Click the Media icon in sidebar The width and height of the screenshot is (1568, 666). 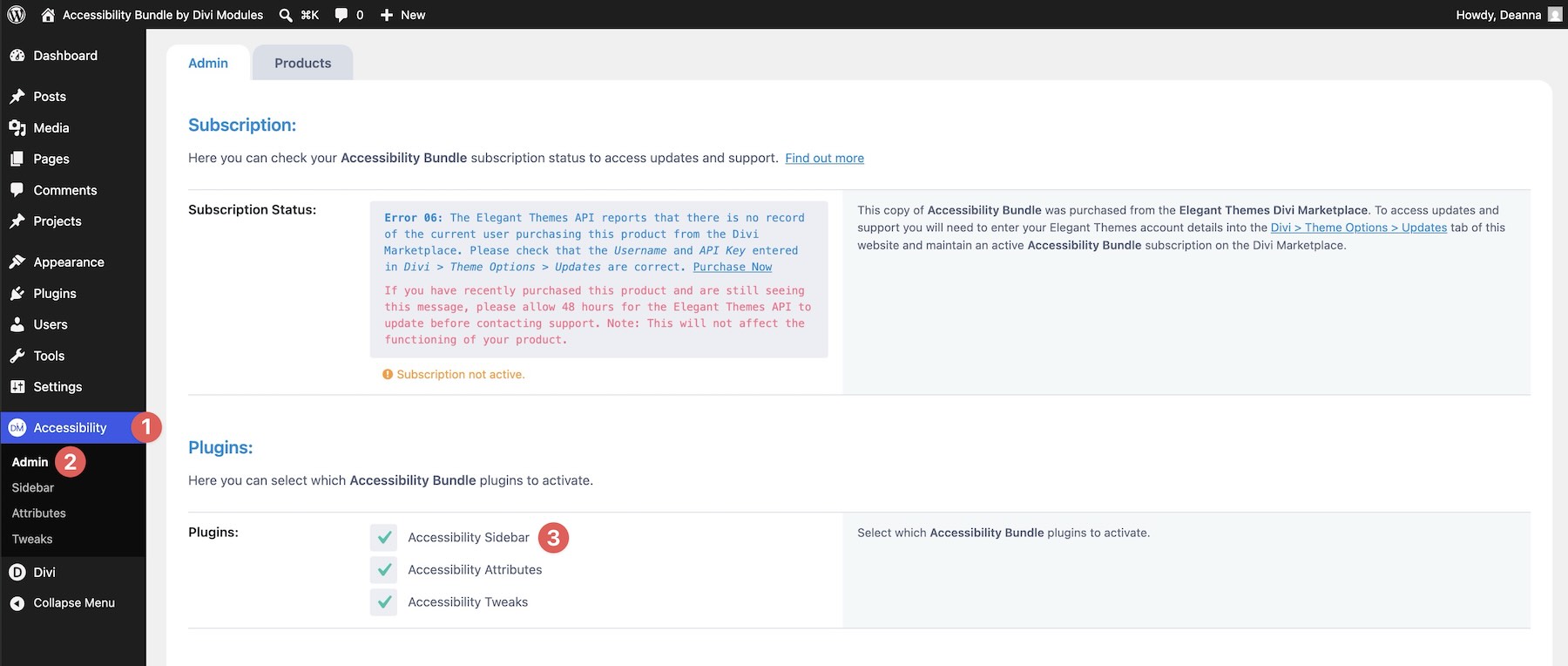coord(17,128)
